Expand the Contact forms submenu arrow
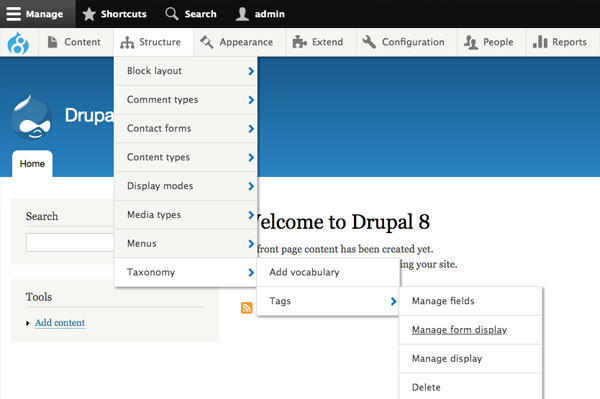Screen dimensions: 600x399 (x=251, y=129)
